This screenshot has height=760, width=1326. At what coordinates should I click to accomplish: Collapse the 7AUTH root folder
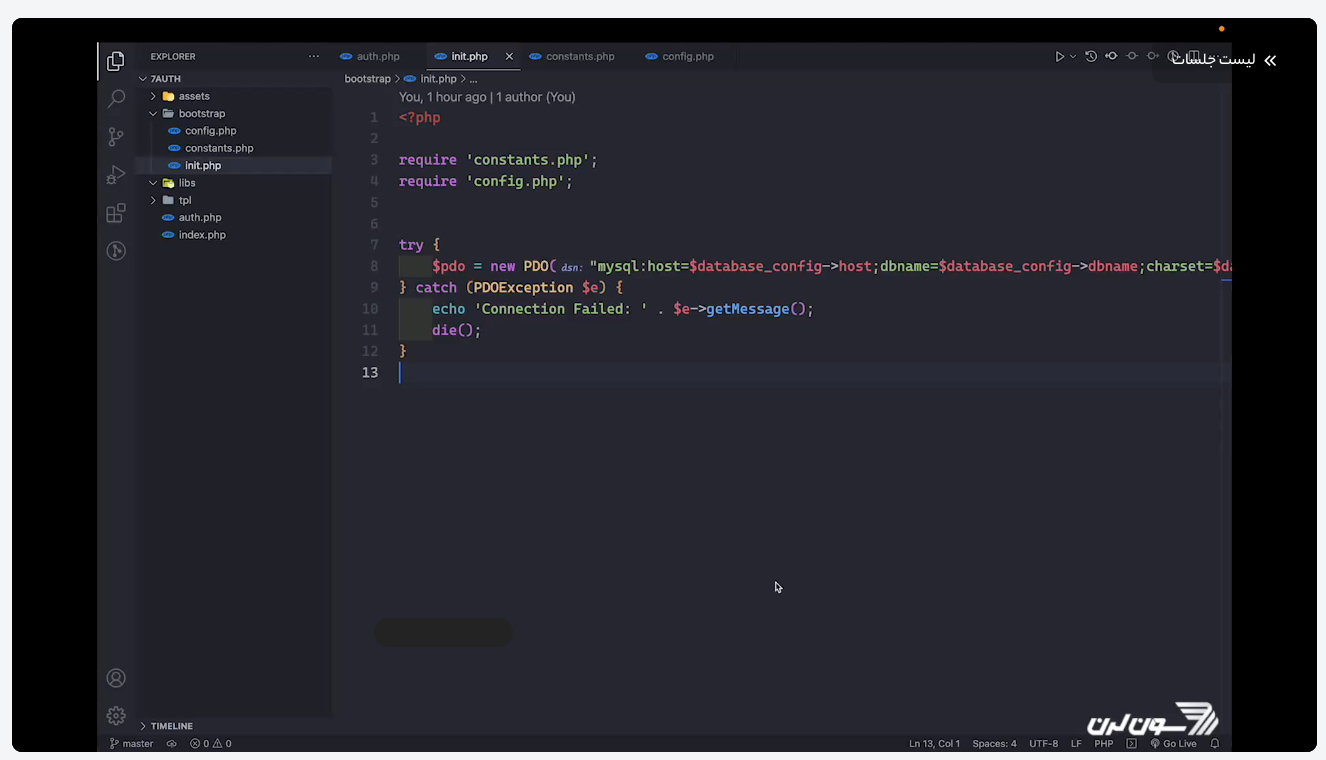click(143, 79)
